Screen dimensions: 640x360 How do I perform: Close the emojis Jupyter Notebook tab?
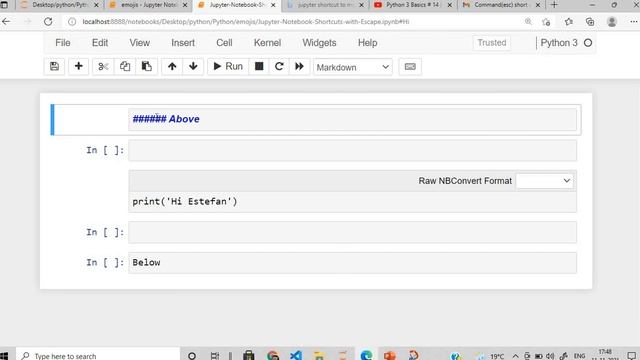[x=185, y=5]
